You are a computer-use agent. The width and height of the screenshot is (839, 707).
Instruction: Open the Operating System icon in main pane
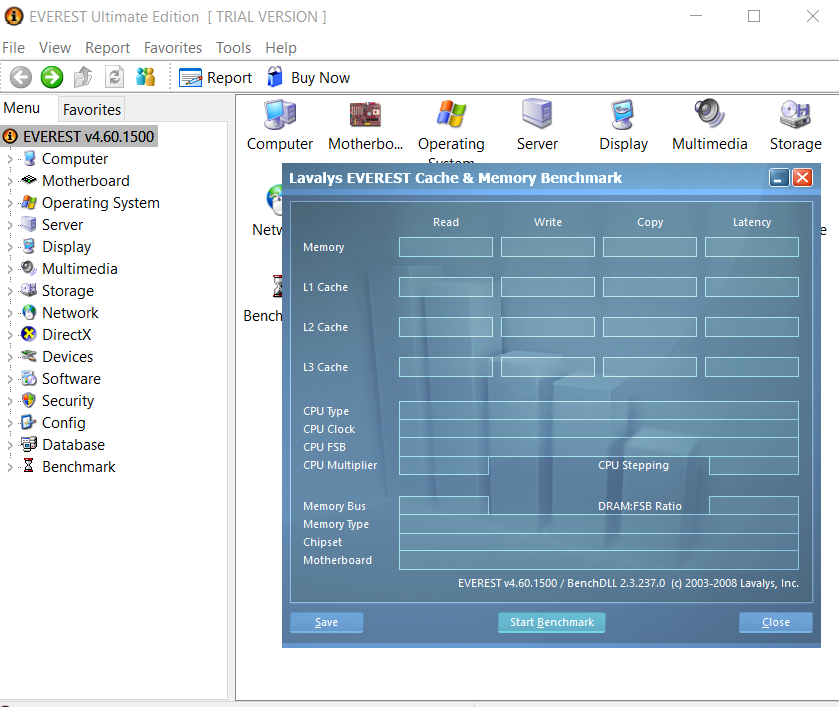click(x=451, y=113)
